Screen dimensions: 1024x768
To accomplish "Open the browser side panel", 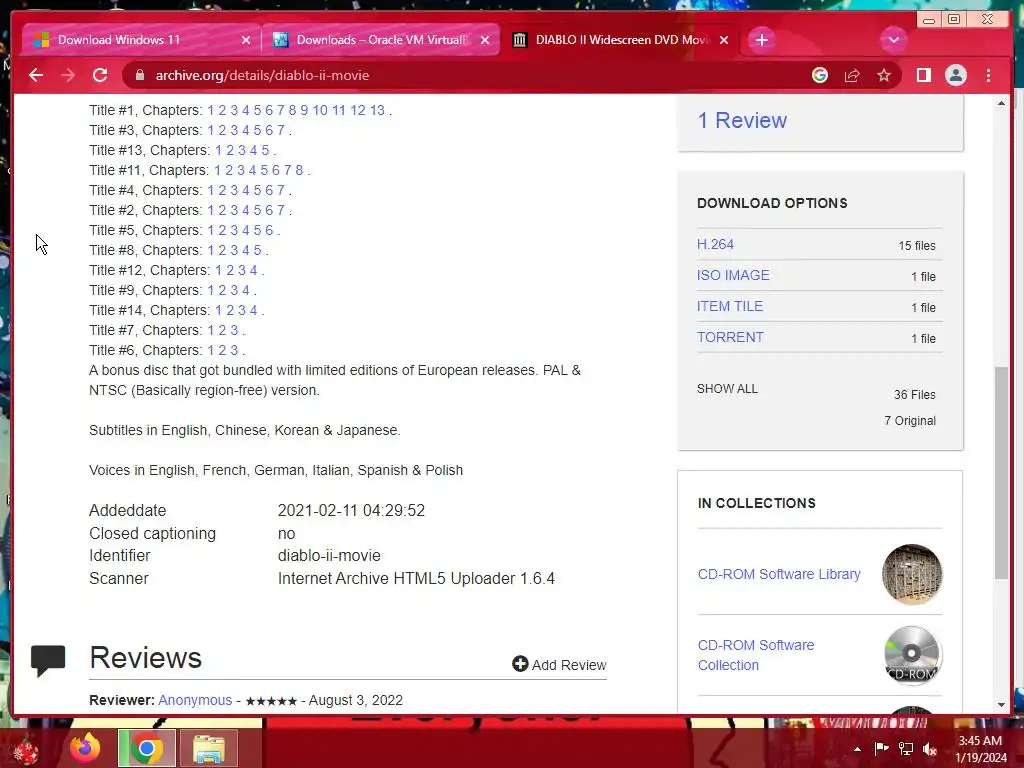I will click(x=923, y=75).
